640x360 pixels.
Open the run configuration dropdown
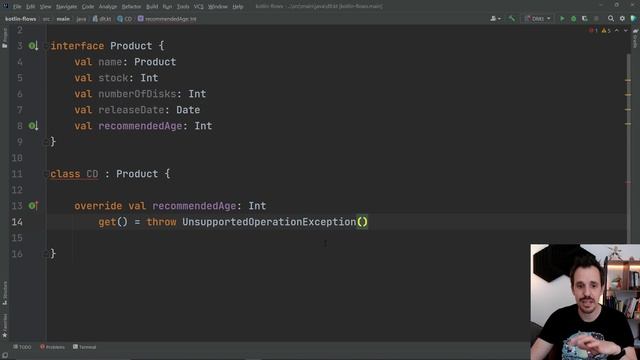coord(538,19)
